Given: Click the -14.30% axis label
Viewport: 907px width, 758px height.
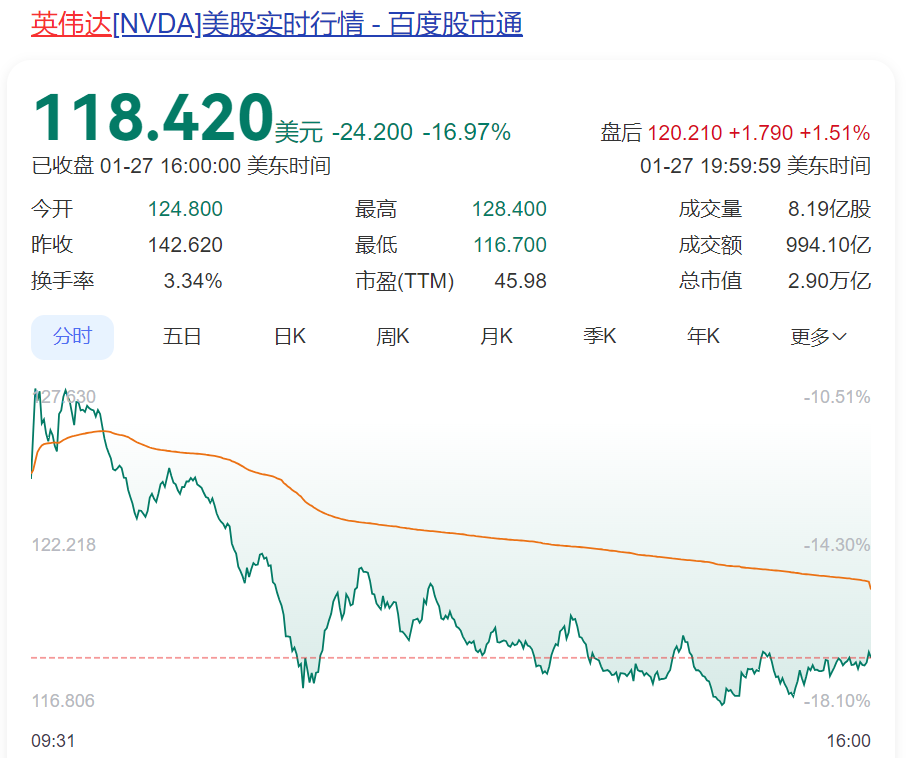Looking at the screenshot, I should (837, 545).
